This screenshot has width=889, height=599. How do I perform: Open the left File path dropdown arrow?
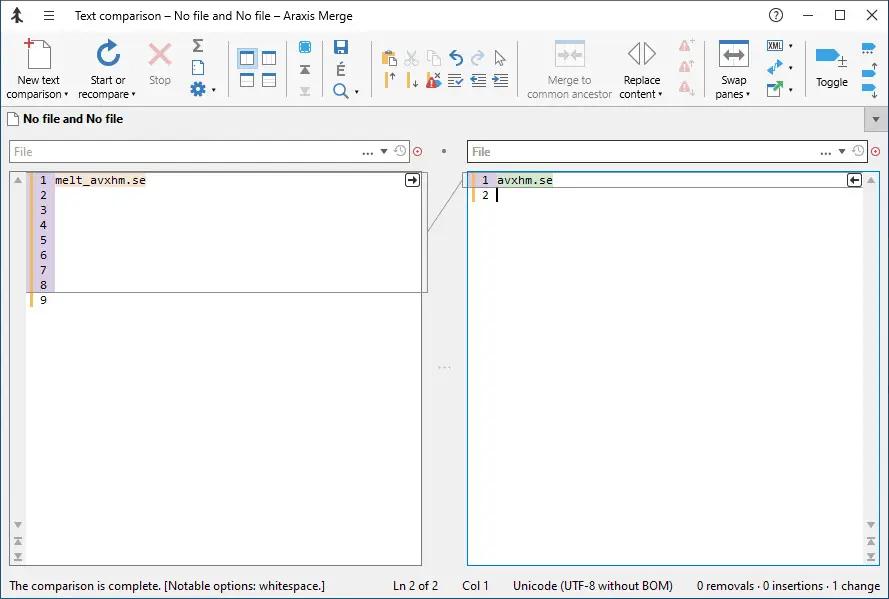384,151
